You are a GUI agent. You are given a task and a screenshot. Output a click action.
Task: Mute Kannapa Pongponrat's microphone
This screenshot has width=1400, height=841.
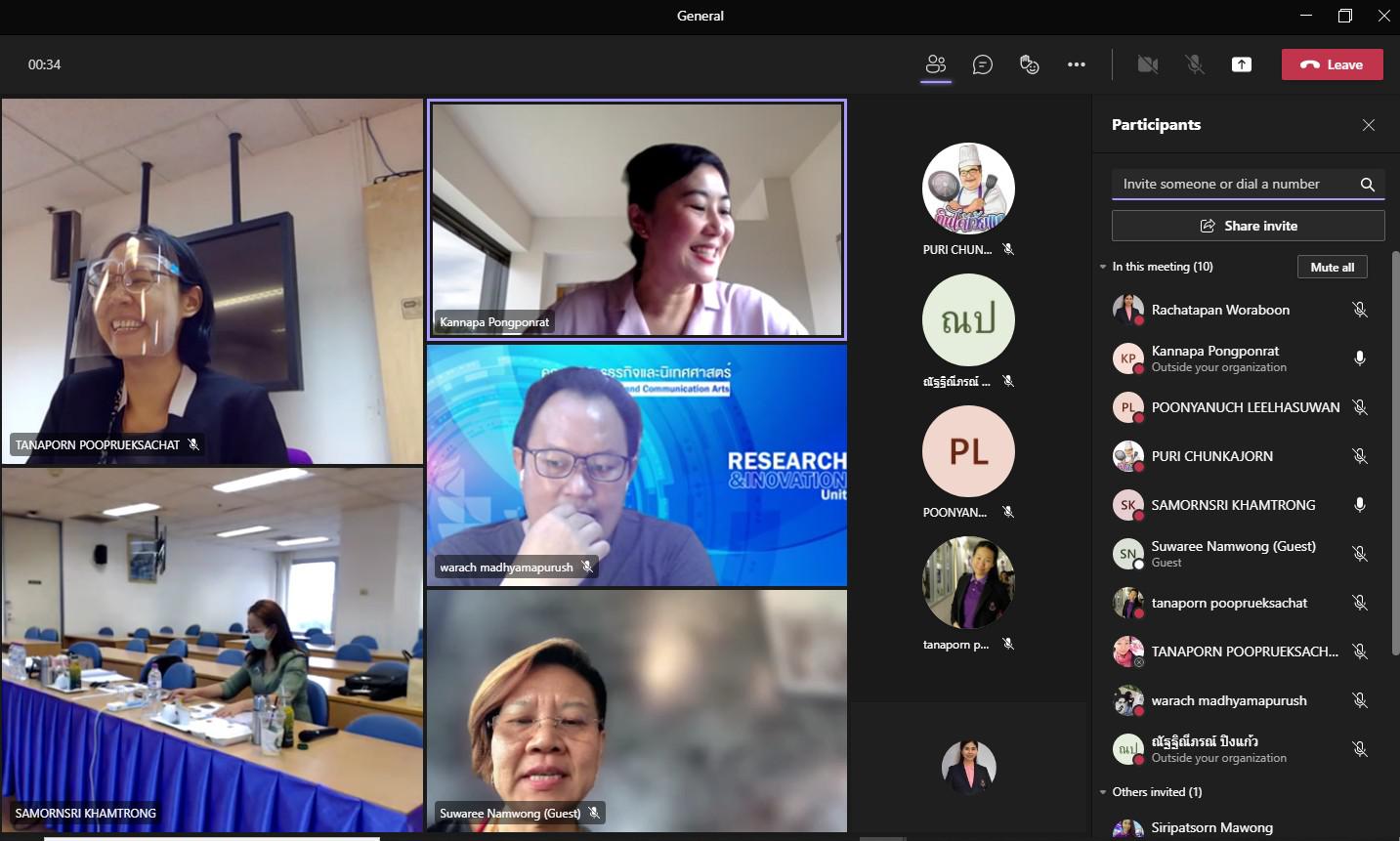pos(1359,358)
